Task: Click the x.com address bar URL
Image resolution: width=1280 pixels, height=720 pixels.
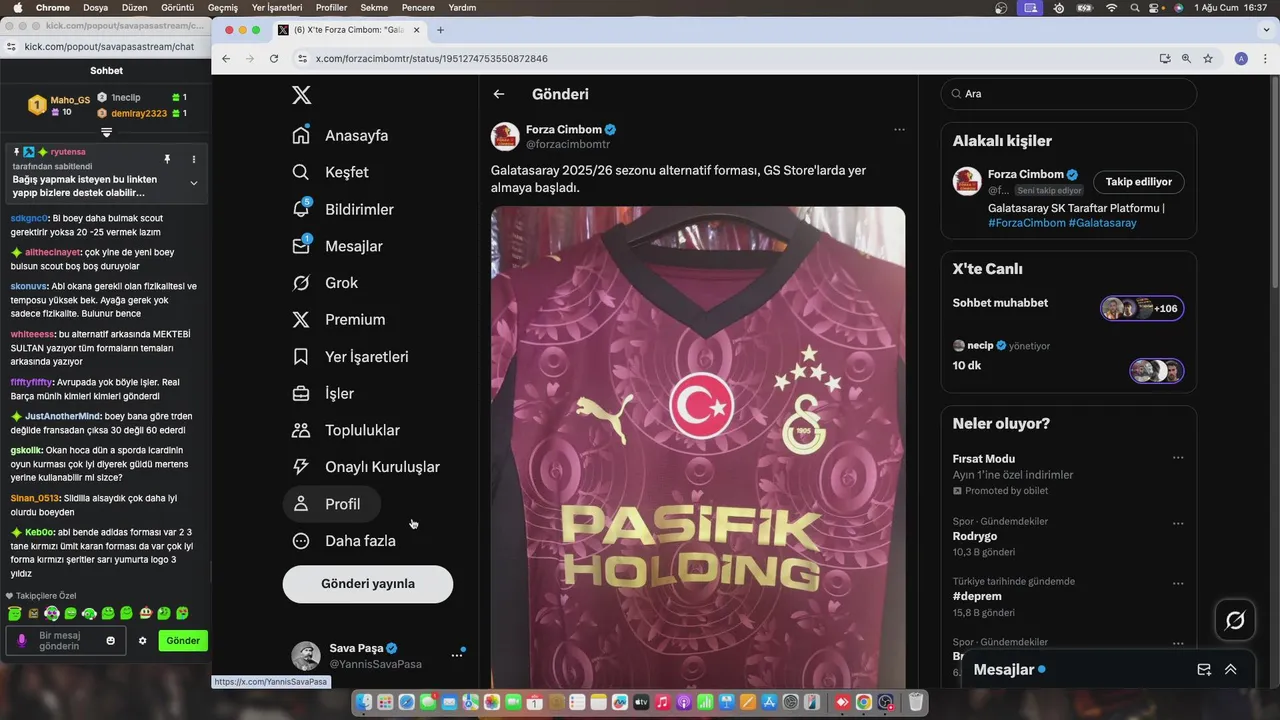Action: [x=432, y=59]
